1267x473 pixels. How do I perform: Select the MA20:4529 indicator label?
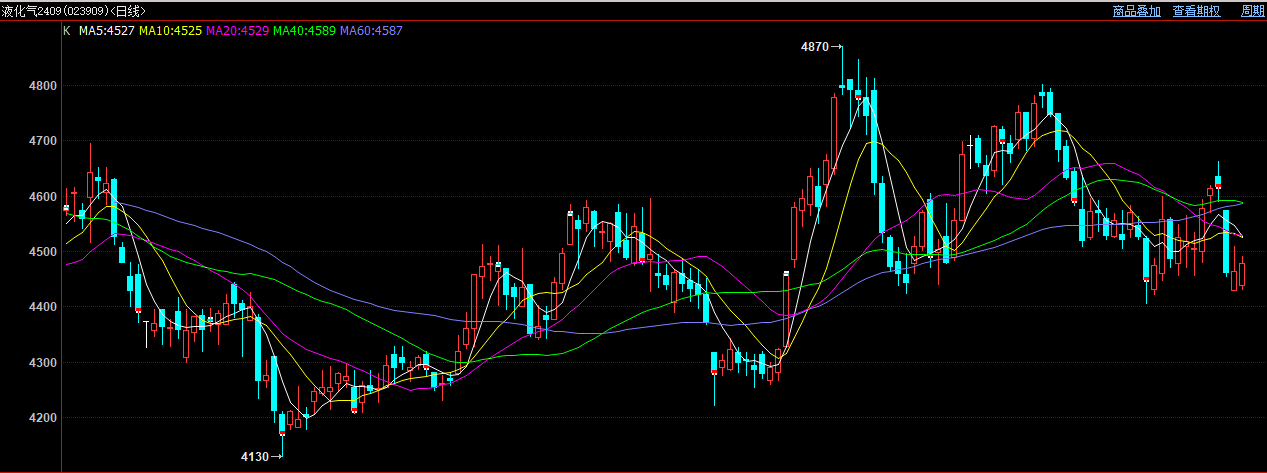coord(237,31)
